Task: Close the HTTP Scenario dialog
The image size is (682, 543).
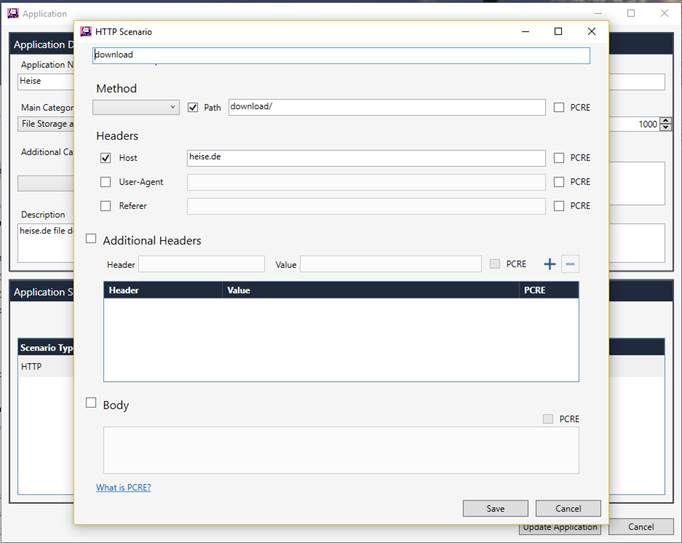Action: [x=591, y=31]
